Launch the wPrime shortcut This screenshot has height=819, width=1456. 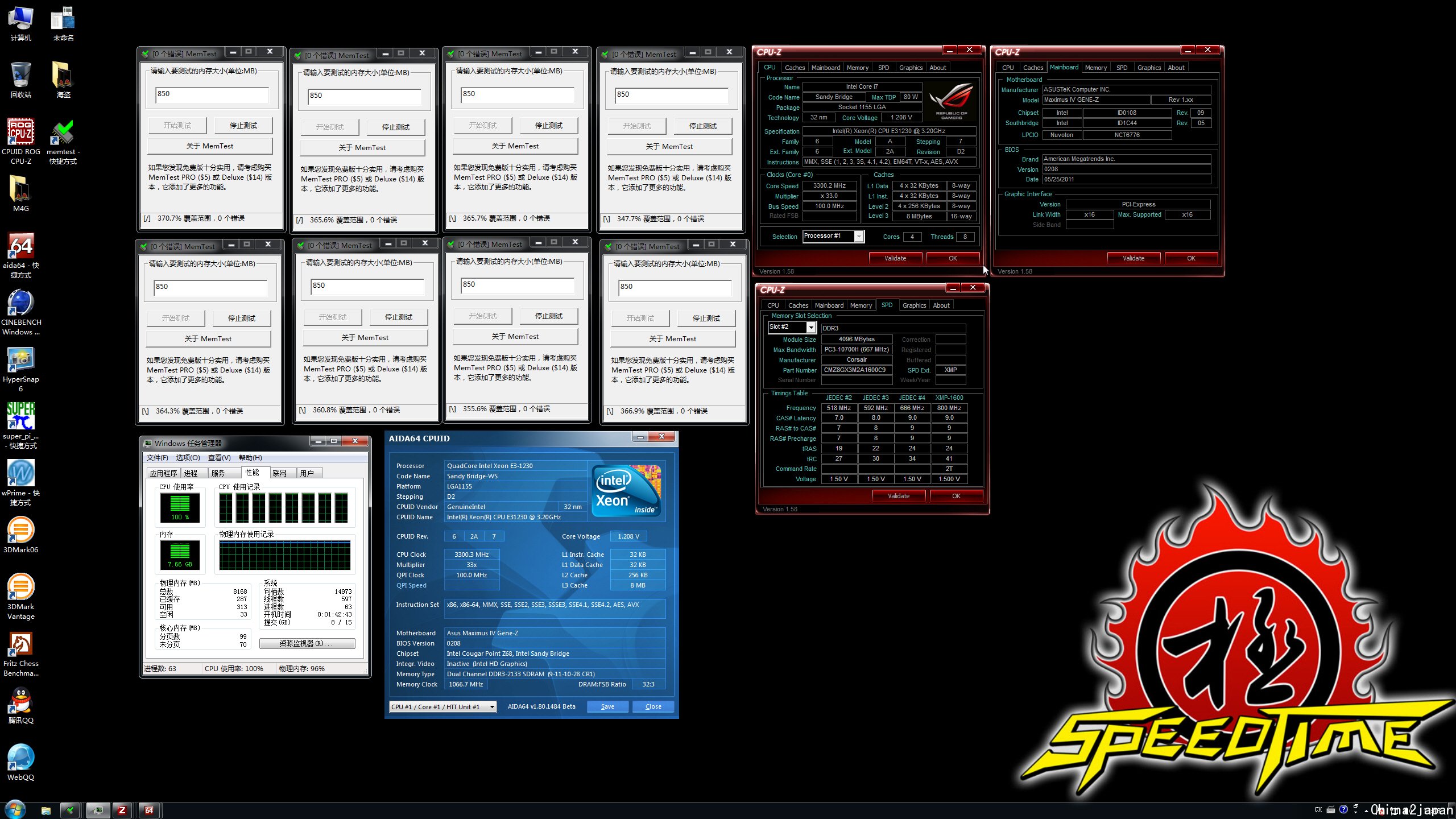pos(21,483)
